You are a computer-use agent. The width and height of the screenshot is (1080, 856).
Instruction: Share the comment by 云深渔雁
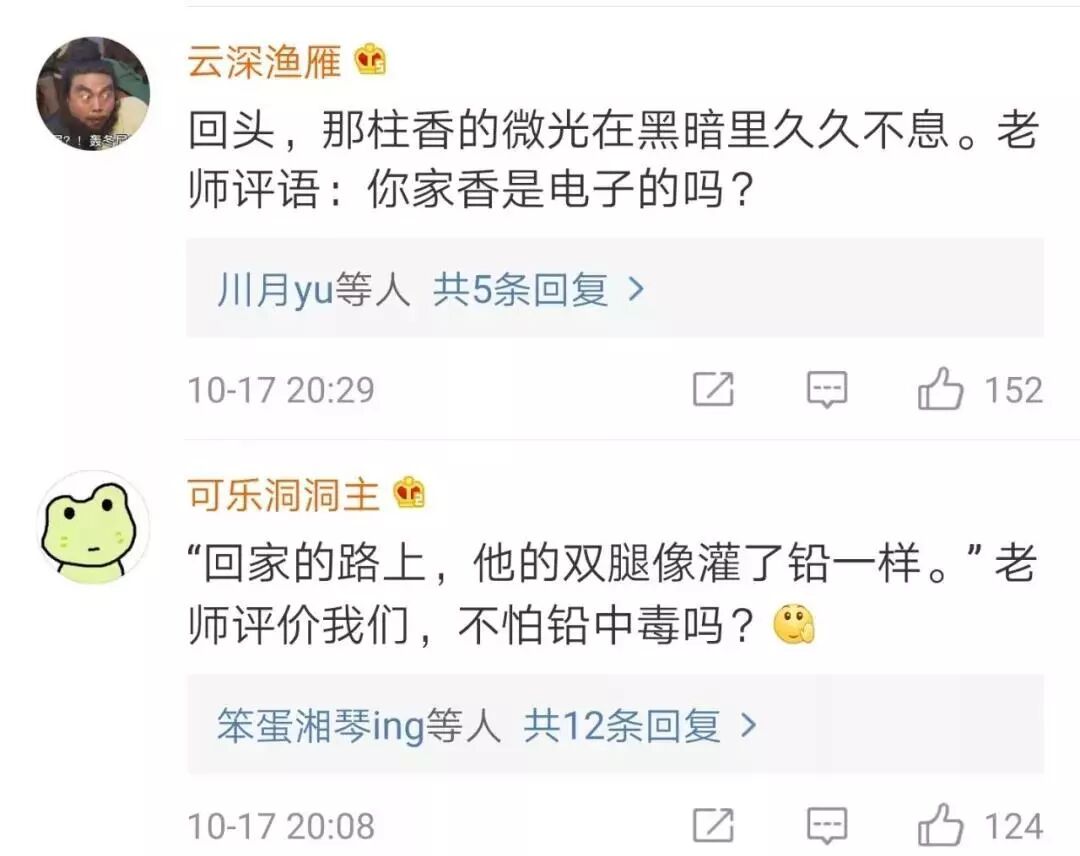point(713,390)
